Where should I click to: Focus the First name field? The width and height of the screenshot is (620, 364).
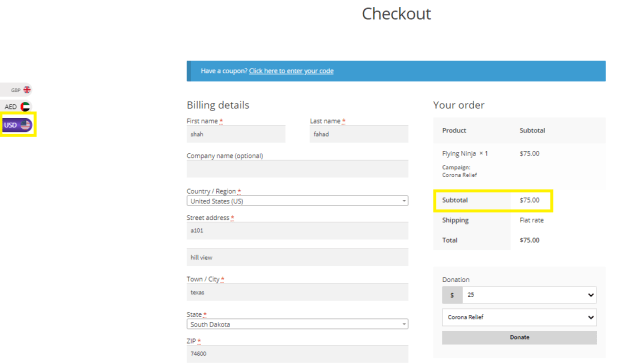tap(236, 134)
